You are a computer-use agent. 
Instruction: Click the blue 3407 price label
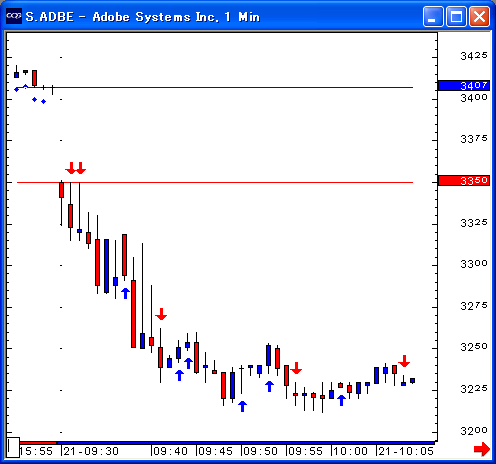464,86
